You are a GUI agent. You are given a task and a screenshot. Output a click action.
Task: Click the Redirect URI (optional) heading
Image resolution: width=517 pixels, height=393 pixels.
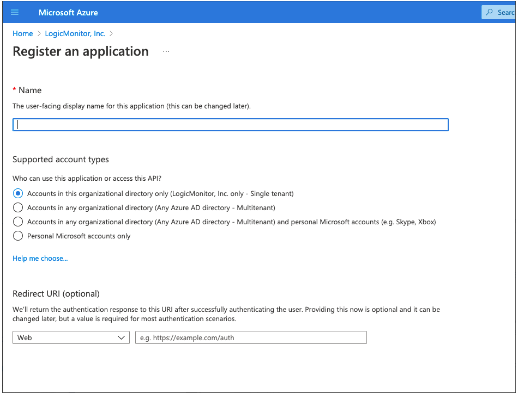tap(56, 294)
